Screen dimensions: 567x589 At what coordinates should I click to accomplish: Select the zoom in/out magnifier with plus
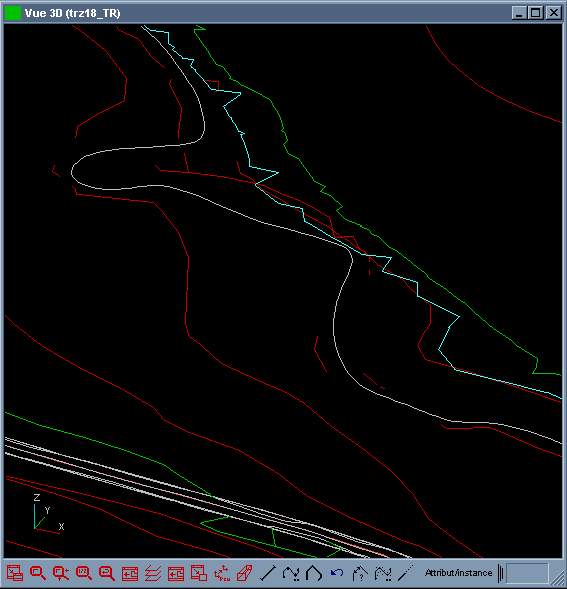[60, 573]
